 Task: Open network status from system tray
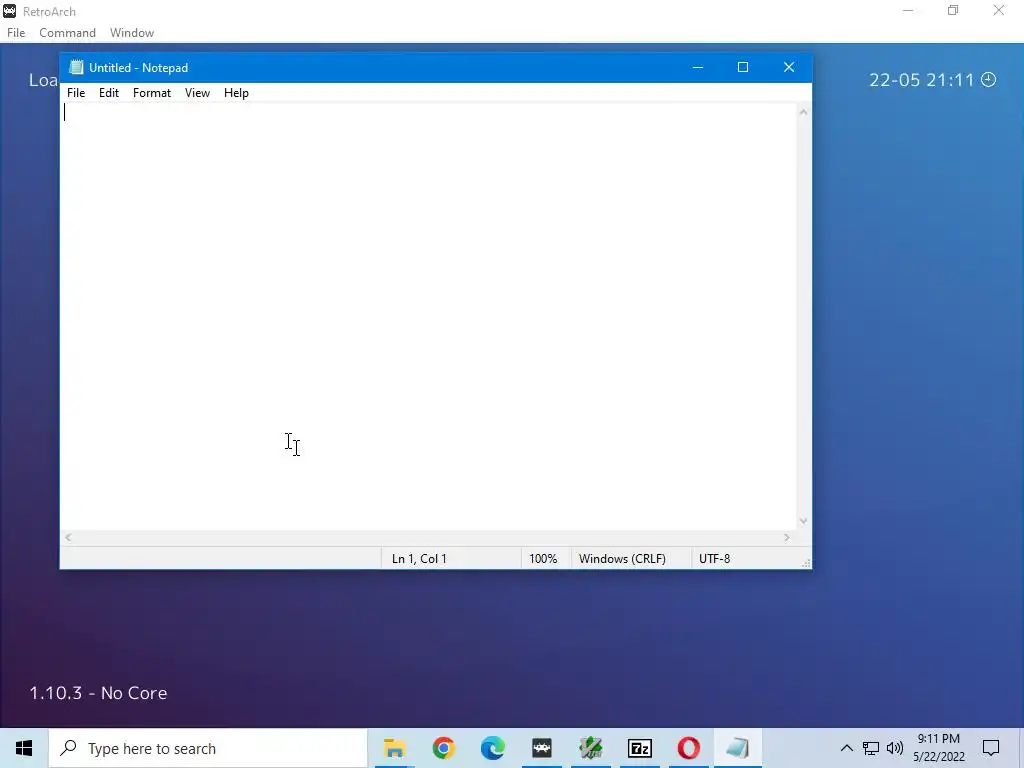point(871,748)
